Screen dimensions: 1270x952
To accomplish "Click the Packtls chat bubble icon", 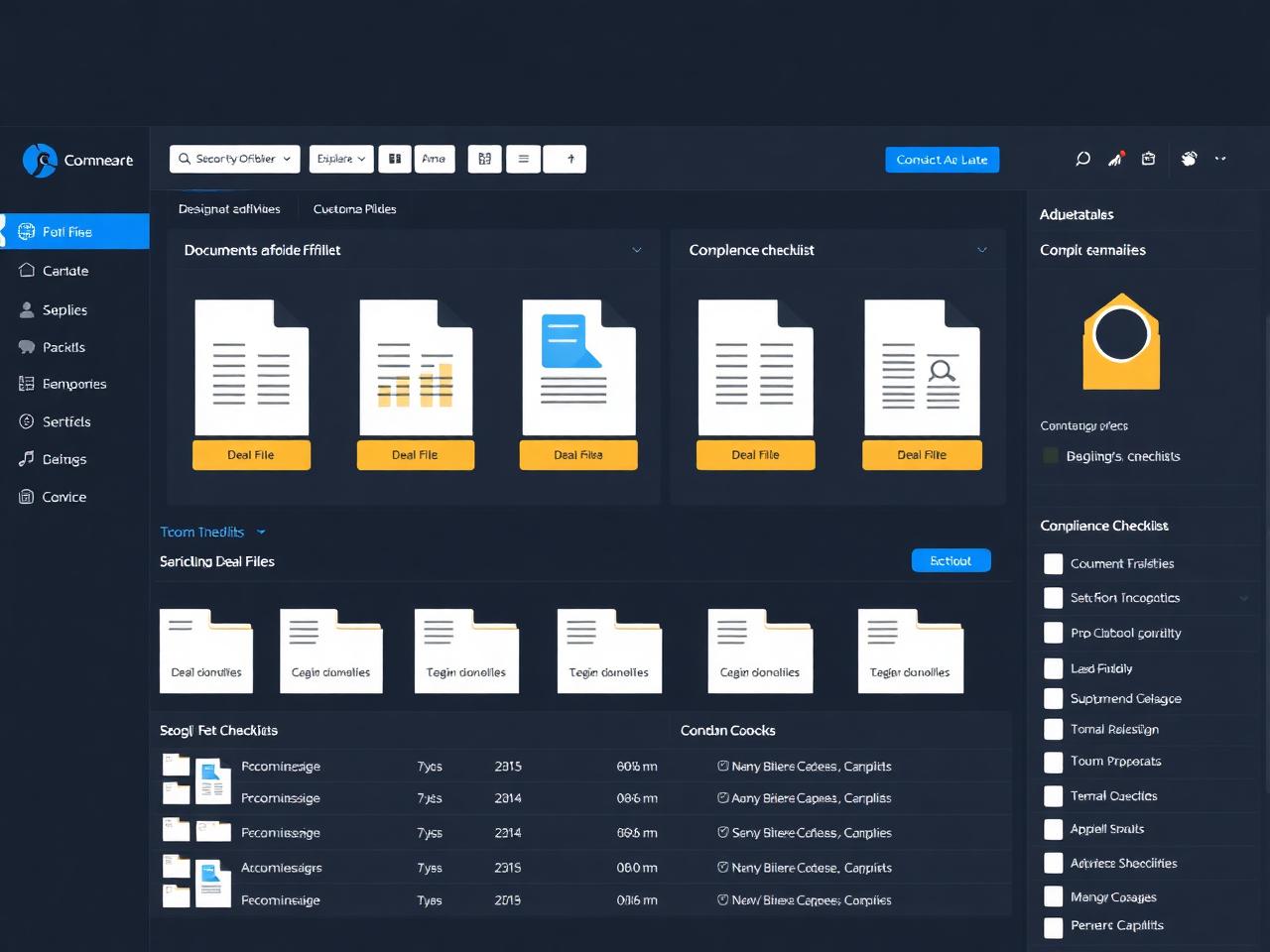I will [27, 347].
